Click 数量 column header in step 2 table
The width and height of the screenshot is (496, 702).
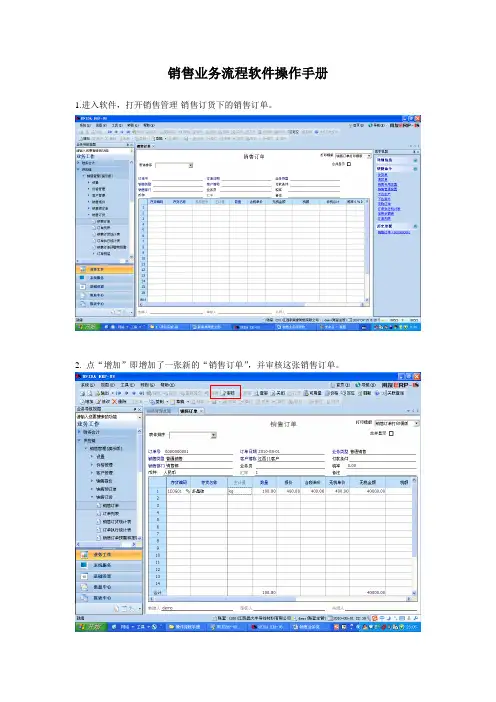pos(265,482)
